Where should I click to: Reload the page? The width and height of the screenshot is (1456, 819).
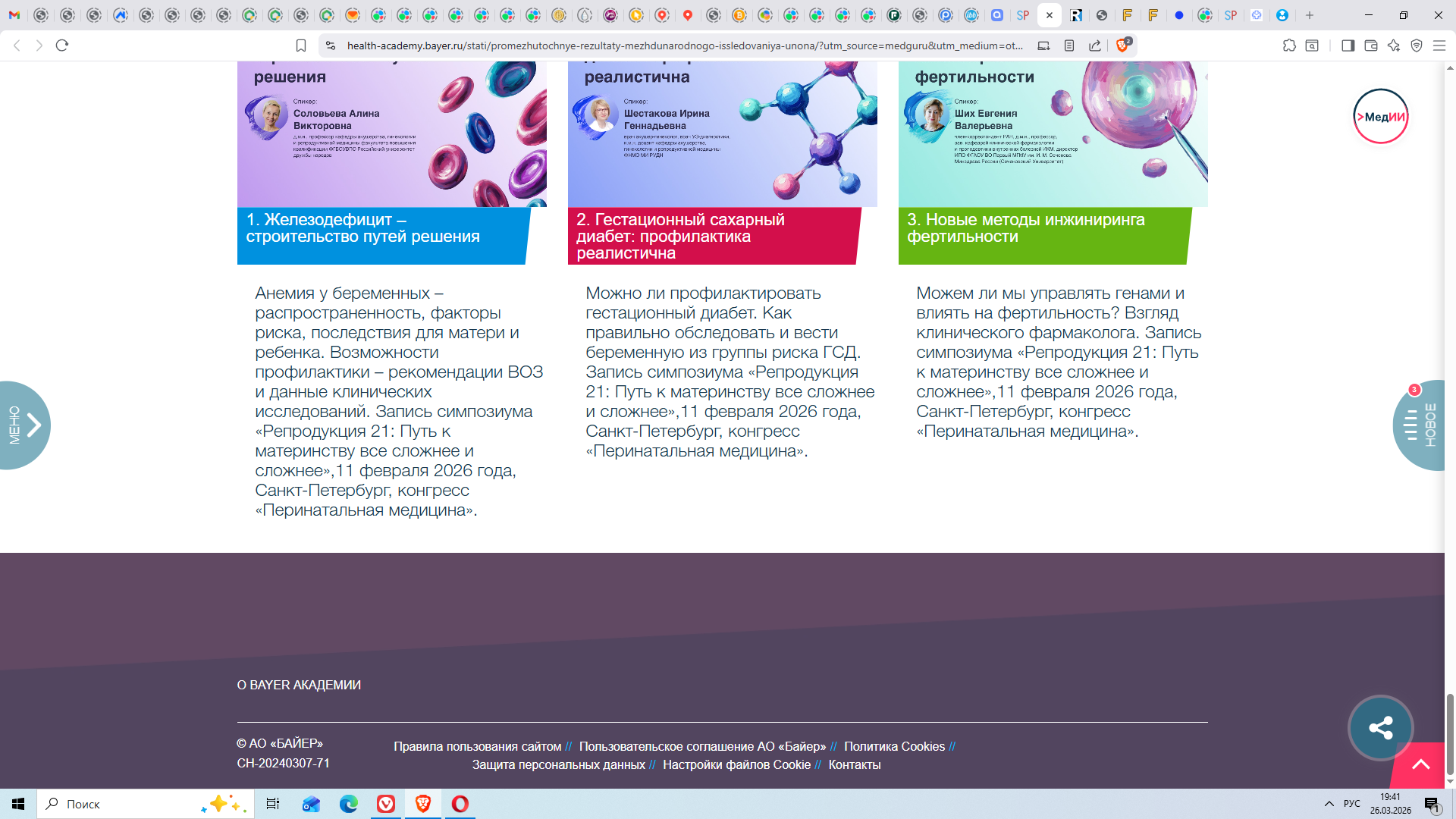(x=62, y=45)
